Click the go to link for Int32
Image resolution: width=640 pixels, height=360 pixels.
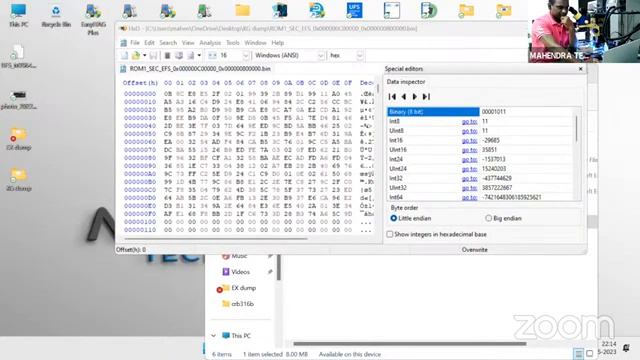point(469,178)
